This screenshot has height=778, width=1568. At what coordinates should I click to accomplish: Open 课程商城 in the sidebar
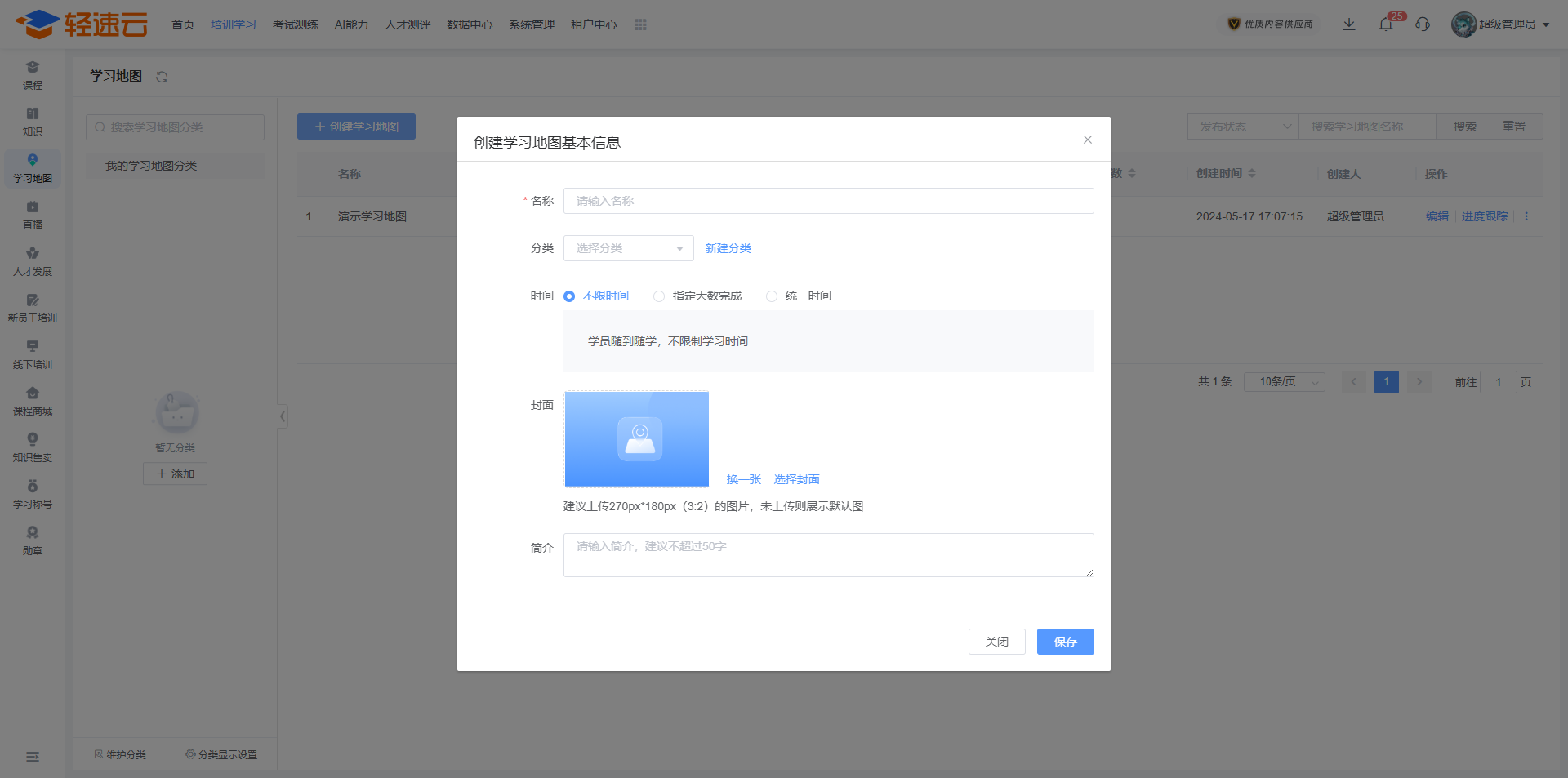click(33, 402)
